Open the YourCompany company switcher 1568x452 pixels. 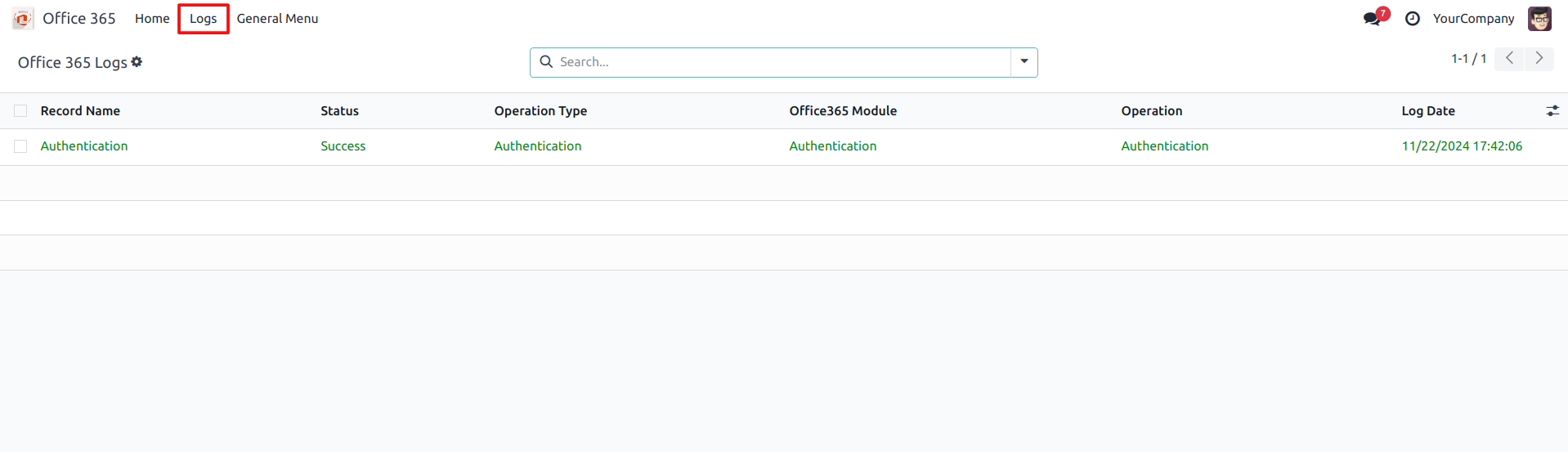[1473, 19]
